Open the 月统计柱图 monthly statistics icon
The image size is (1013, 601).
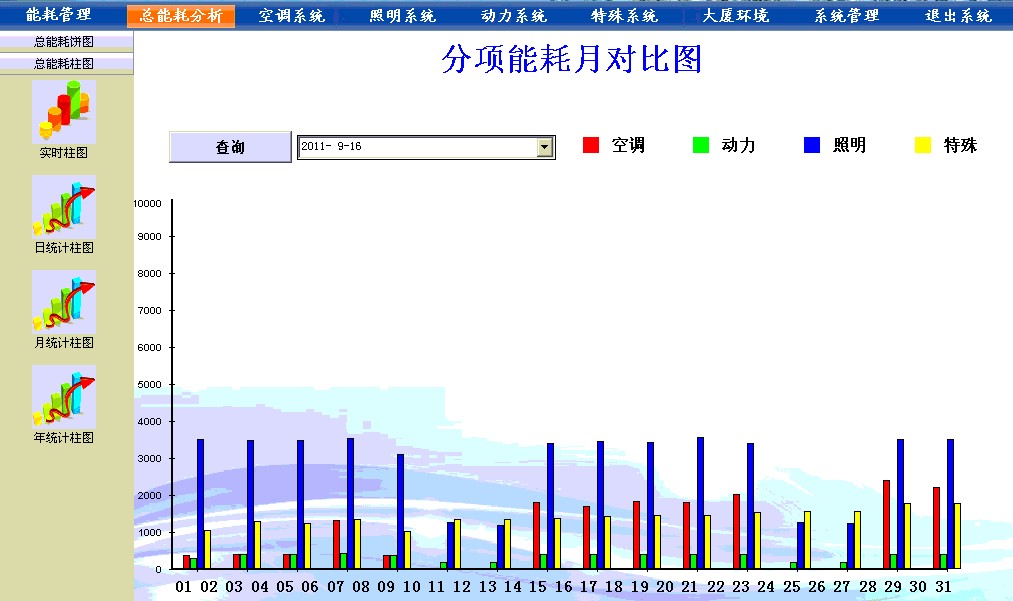(64, 302)
